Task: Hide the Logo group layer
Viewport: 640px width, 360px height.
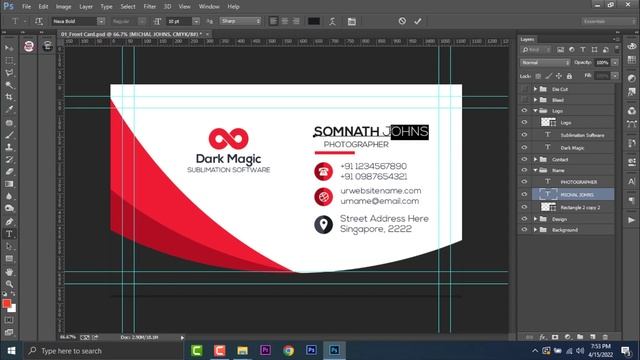Action: (524, 111)
